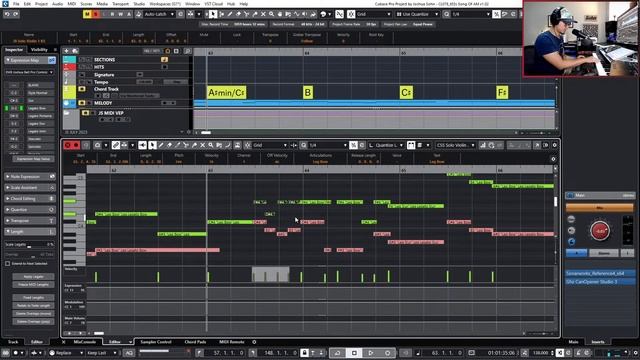This screenshot has height=360, width=640.
Task: Select the Split scissors tool in project toolbar
Action: click(247, 14)
